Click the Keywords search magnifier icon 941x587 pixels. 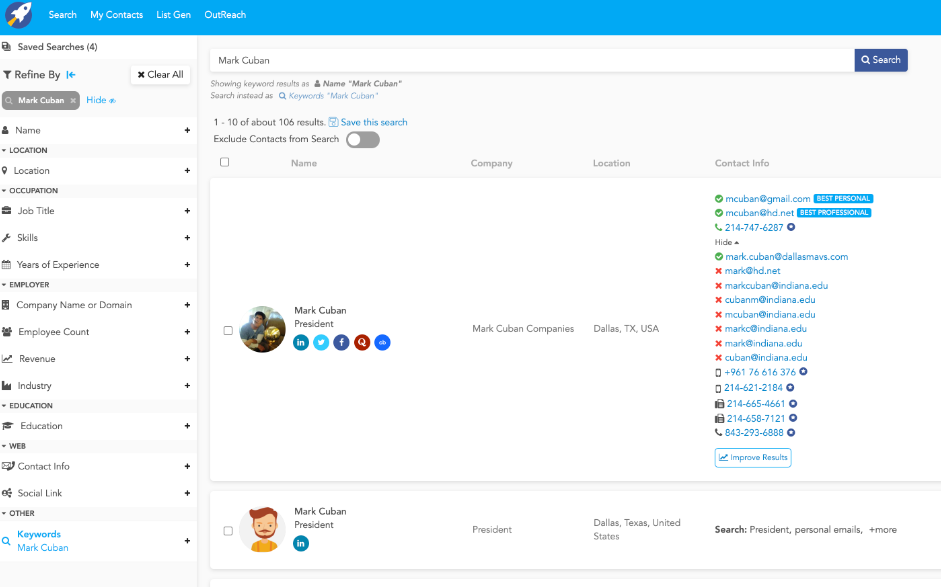pyautogui.click(x=6, y=541)
